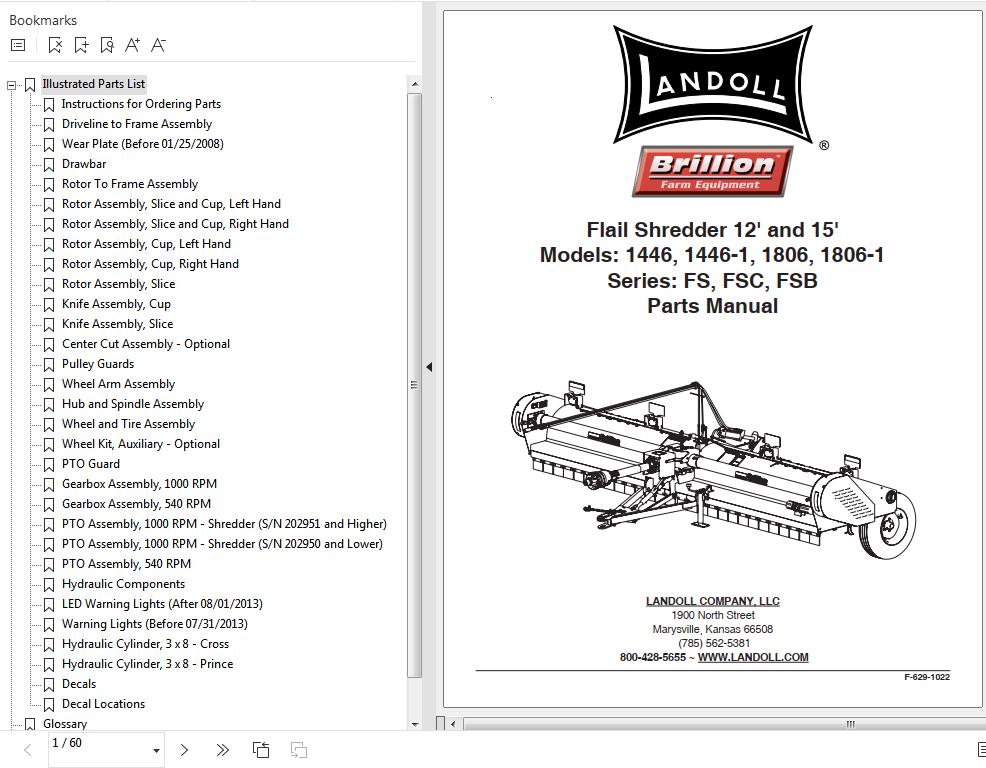Image resolution: width=986 pixels, height=768 pixels.
Task: Open PTO Guard bookmark
Action: point(91,464)
